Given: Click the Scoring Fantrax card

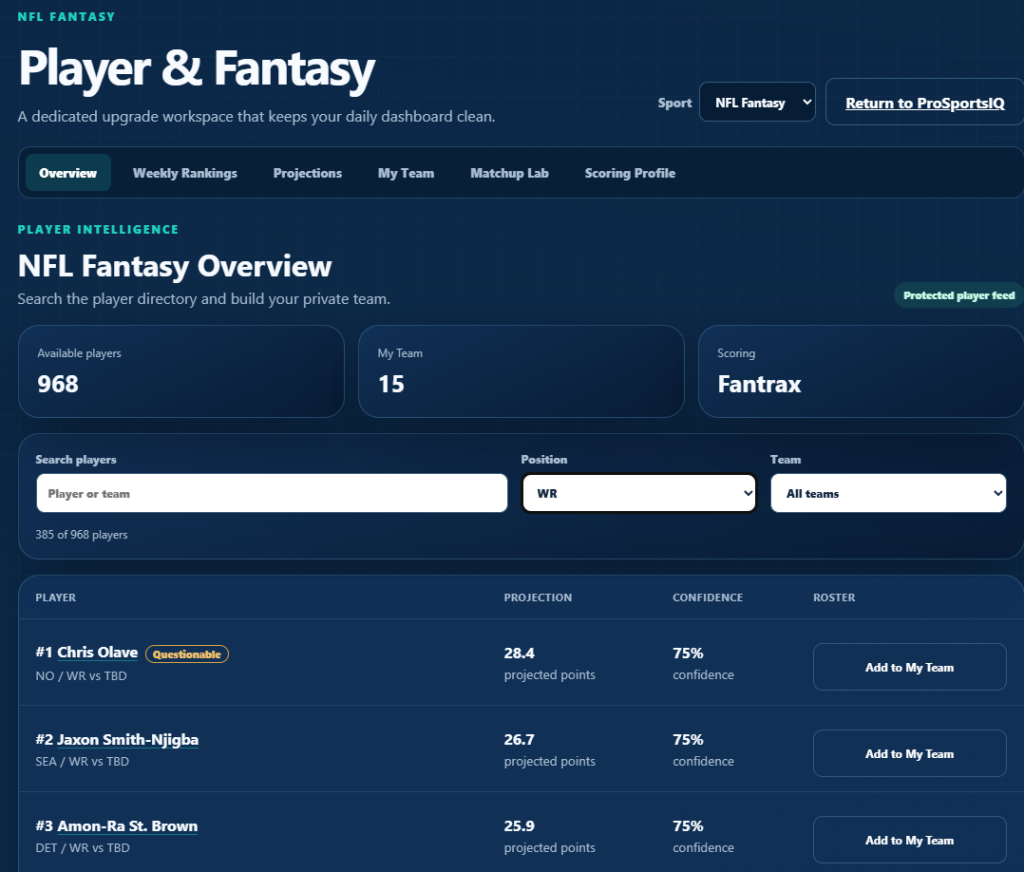Looking at the screenshot, I should (861, 371).
